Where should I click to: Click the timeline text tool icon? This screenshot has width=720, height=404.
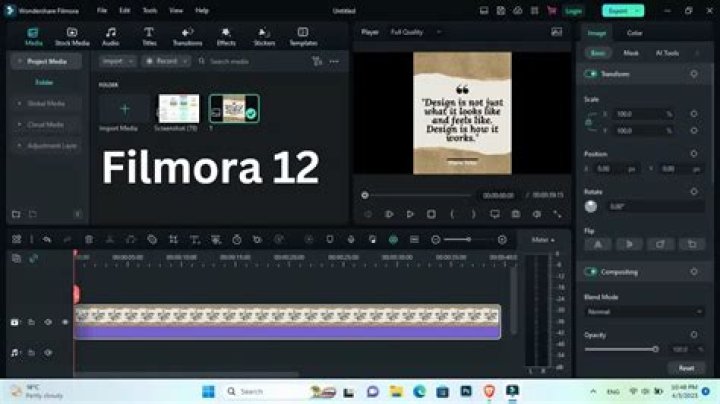point(195,239)
